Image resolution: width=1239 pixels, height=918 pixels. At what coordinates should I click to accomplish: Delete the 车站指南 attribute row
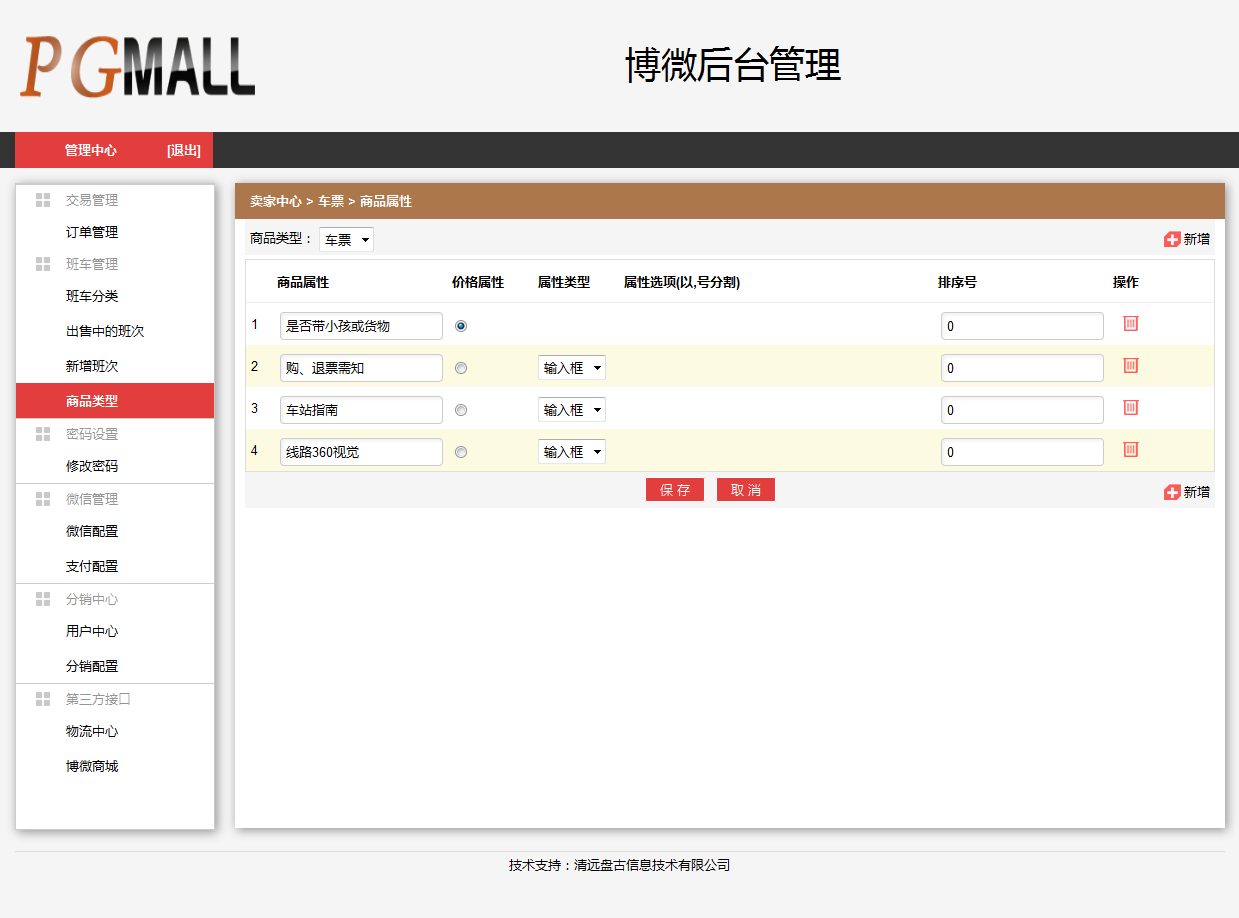point(1130,408)
